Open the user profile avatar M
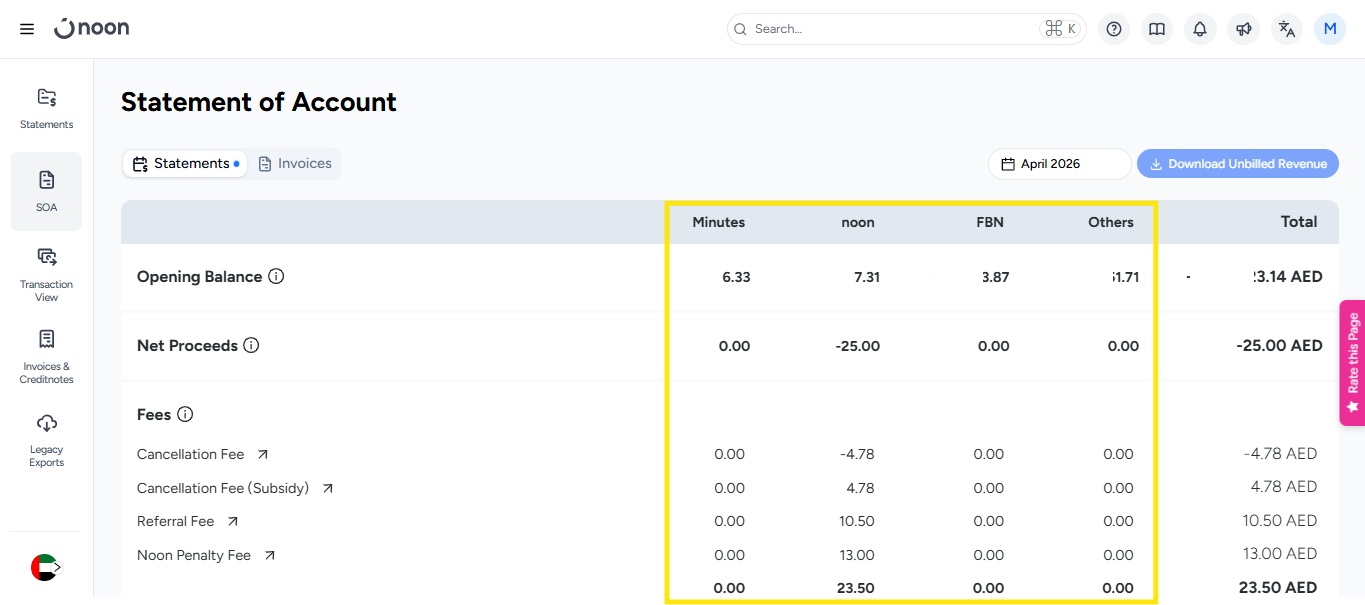This screenshot has height=605, width=1365. point(1330,29)
